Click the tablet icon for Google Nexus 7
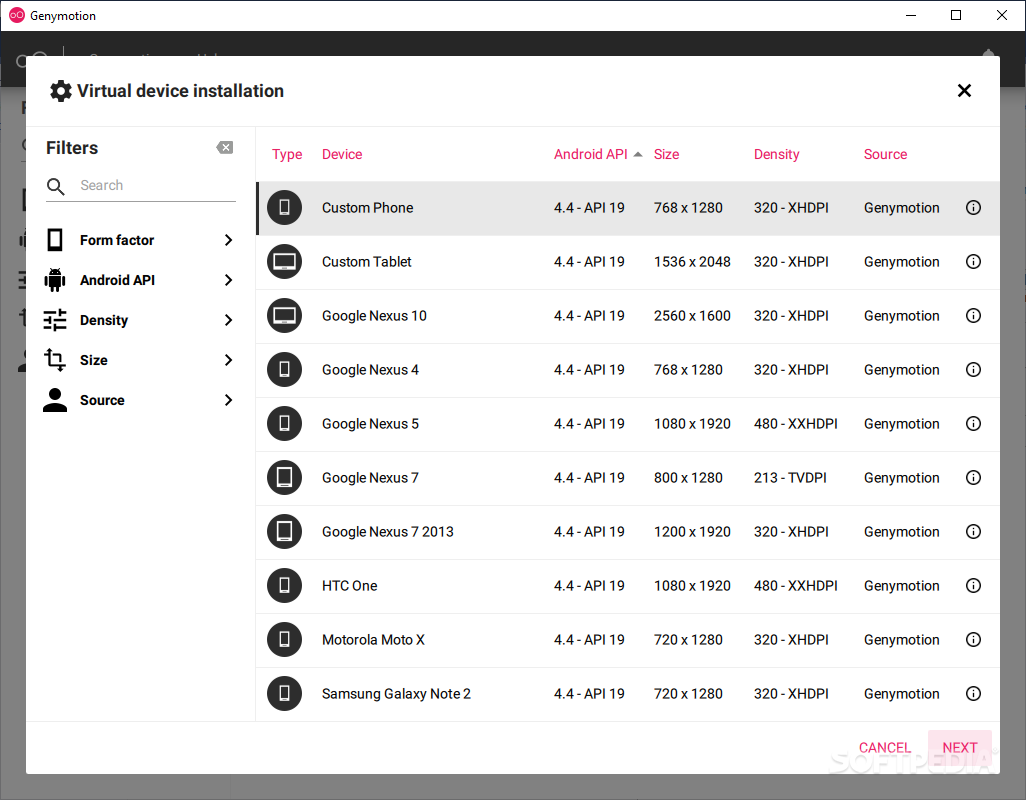This screenshot has width=1026, height=800. tap(284, 478)
